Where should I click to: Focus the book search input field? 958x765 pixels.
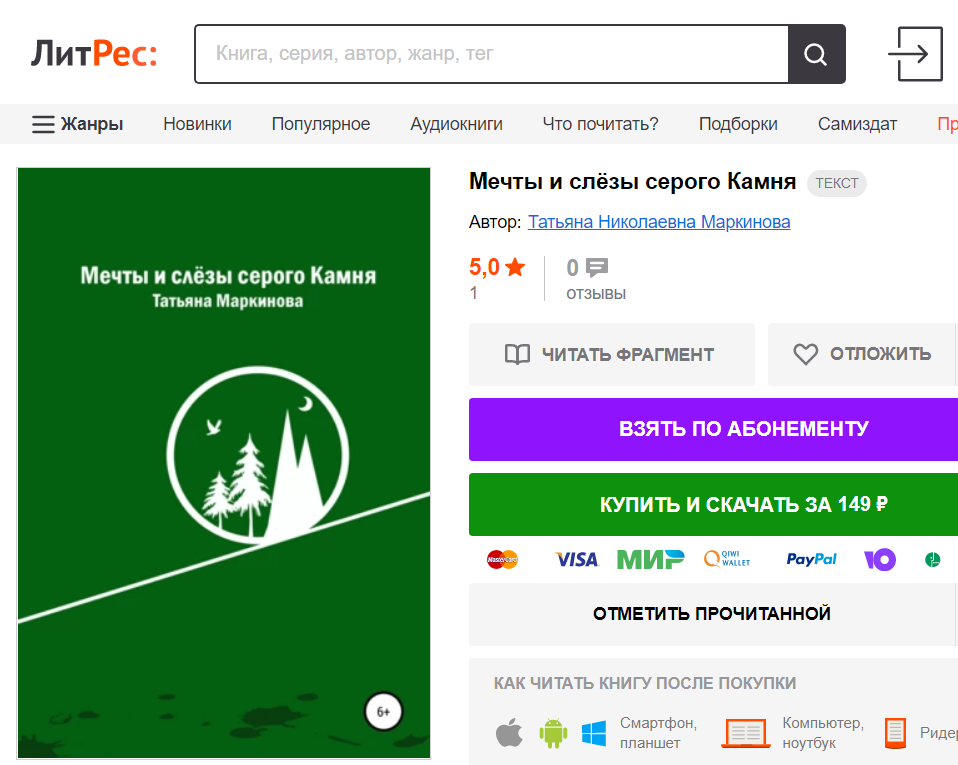pyautogui.click(x=492, y=54)
